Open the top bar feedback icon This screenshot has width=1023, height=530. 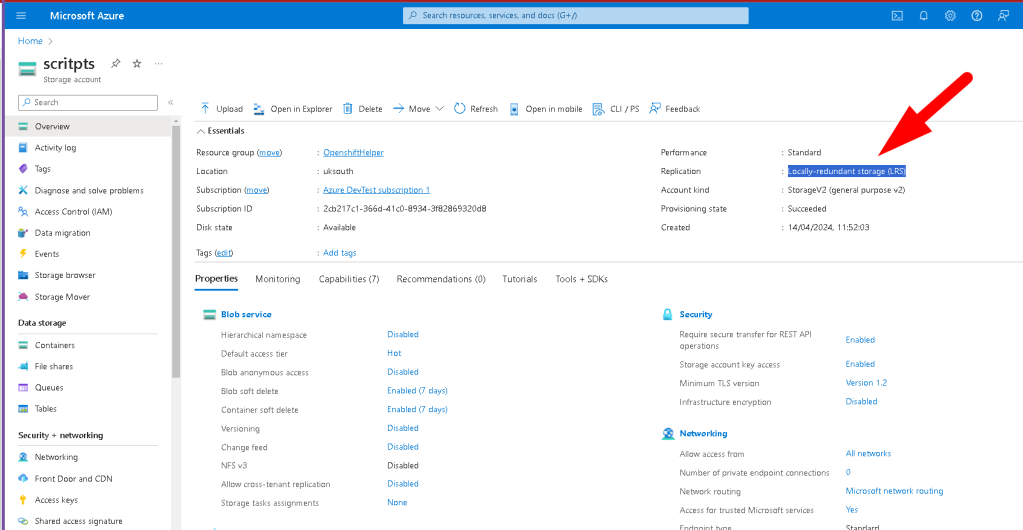1003,16
